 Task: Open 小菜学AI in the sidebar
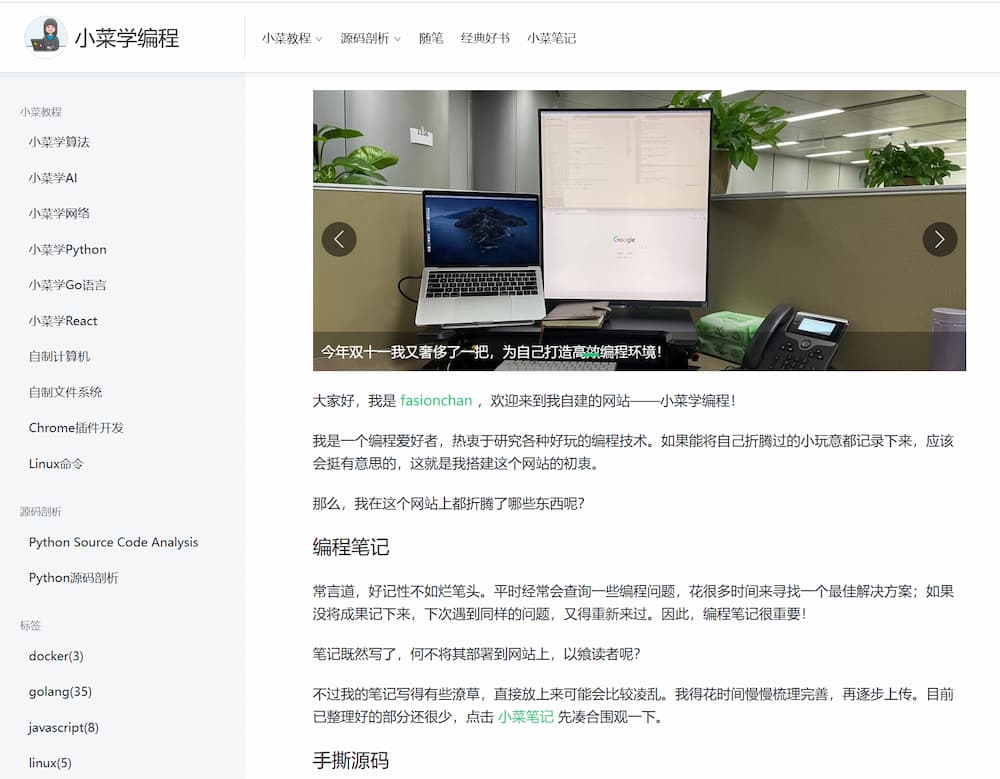click(54, 178)
